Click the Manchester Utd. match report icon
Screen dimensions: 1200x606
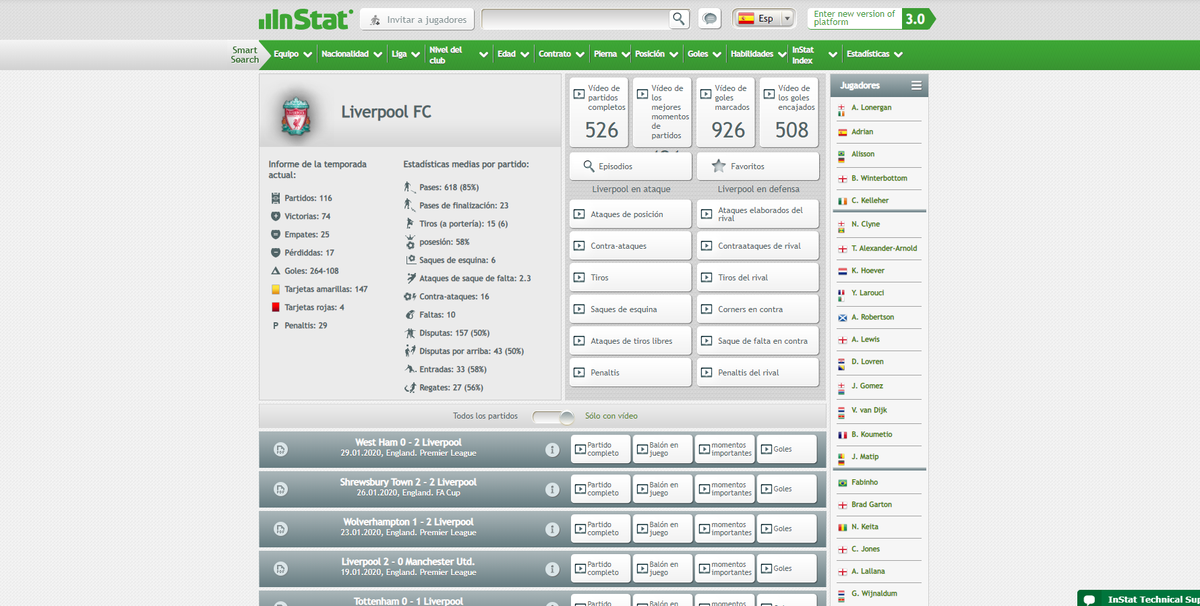click(x=281, y=568)
